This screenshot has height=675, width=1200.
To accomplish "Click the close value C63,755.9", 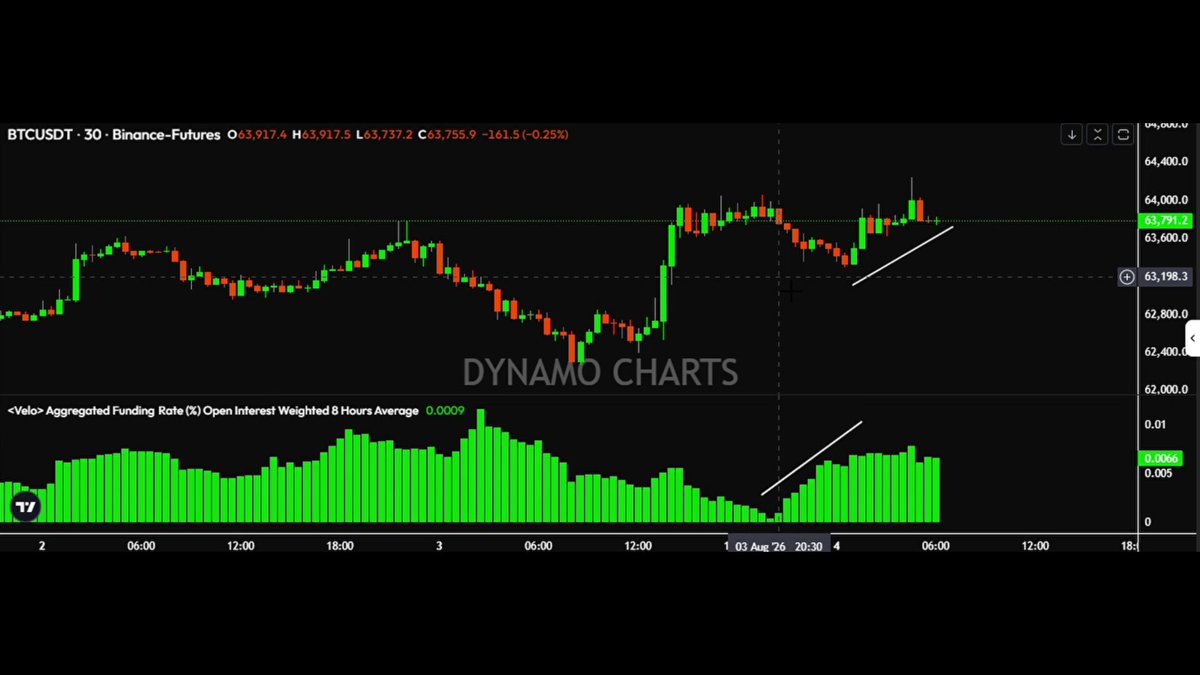I will coord(446,134).
